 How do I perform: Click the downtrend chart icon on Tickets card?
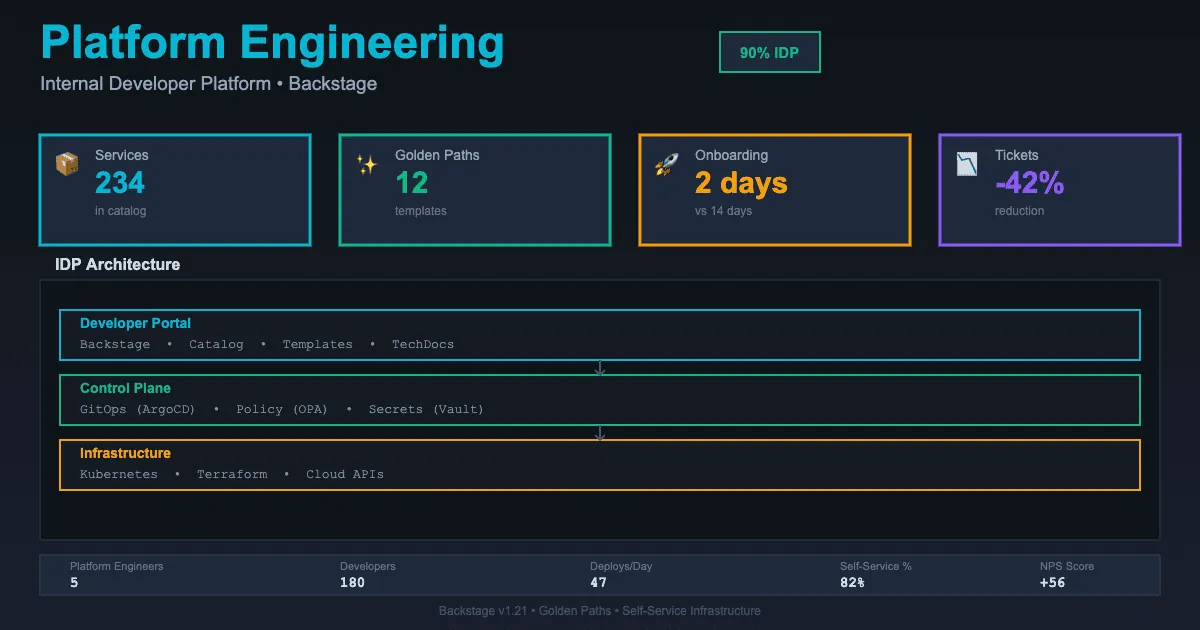pos(967,164)
